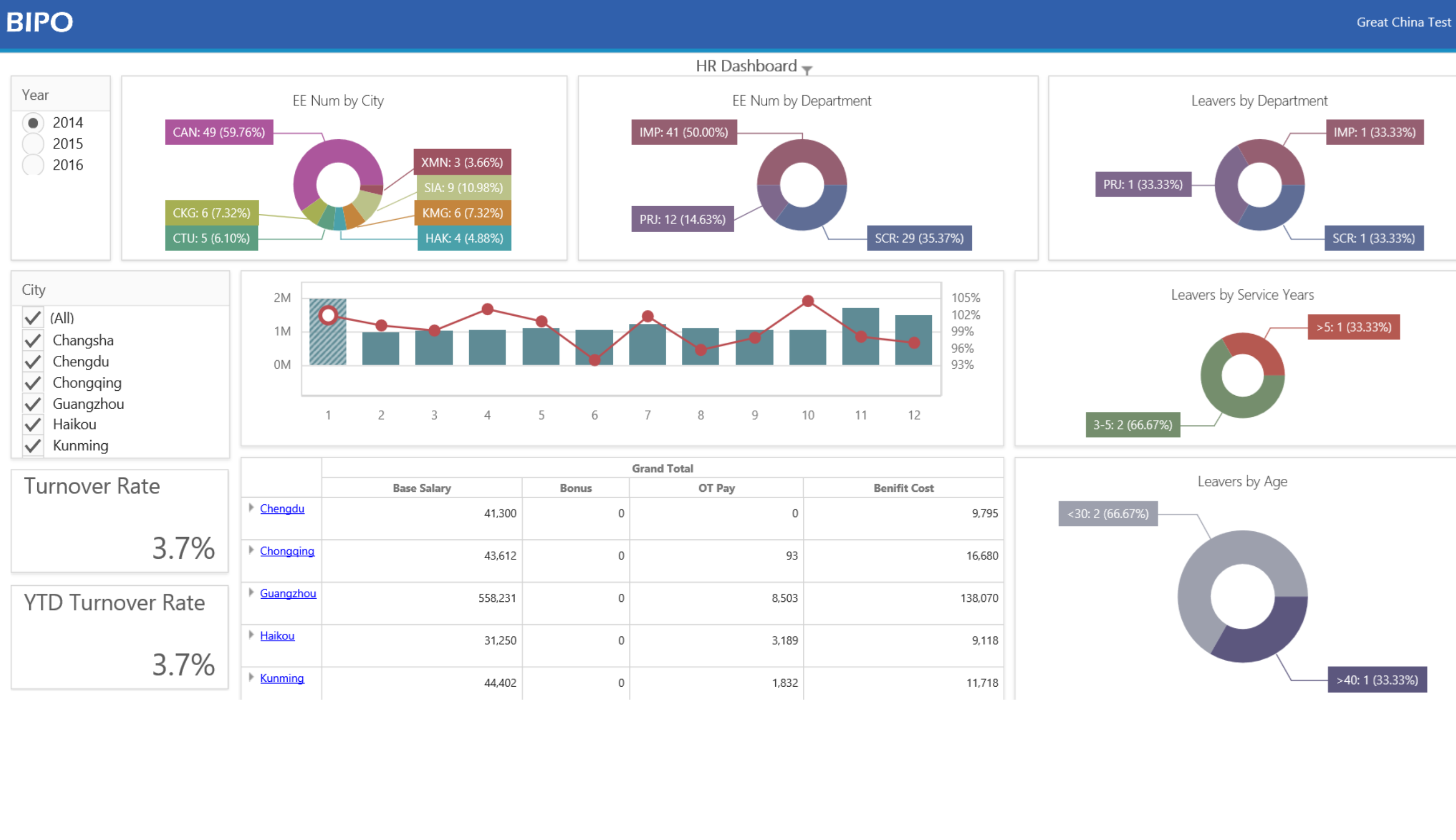Click the Great China Test header text
1456x840 pixels.
(1403, 22)
